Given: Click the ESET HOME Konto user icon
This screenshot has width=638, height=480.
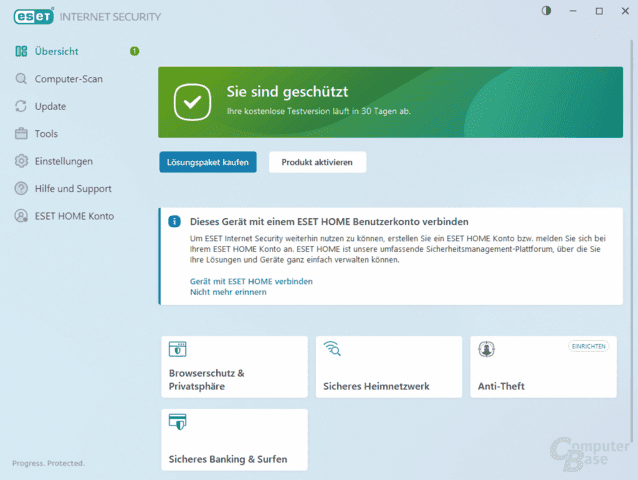Looking at the screenshot, I should coord(21,216).
